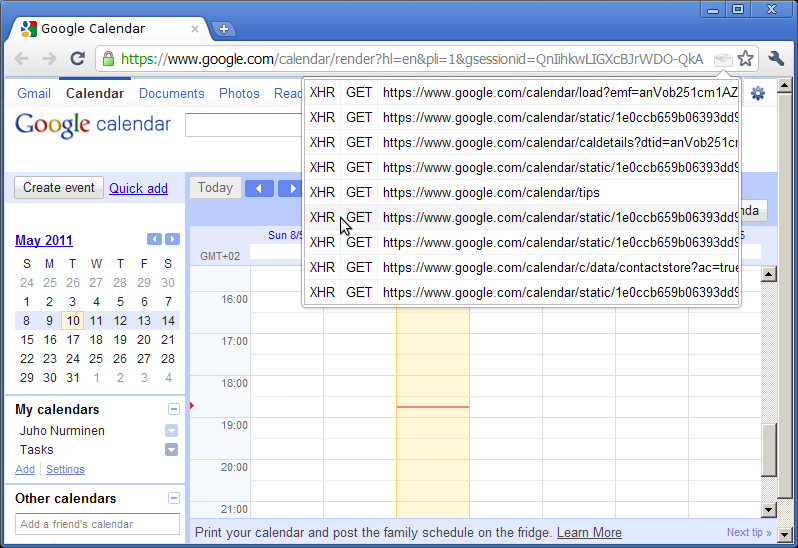The width and height of the screenshot is (798, 548).
Task: Click the browser address bar URL
Action: coord(412,60)
